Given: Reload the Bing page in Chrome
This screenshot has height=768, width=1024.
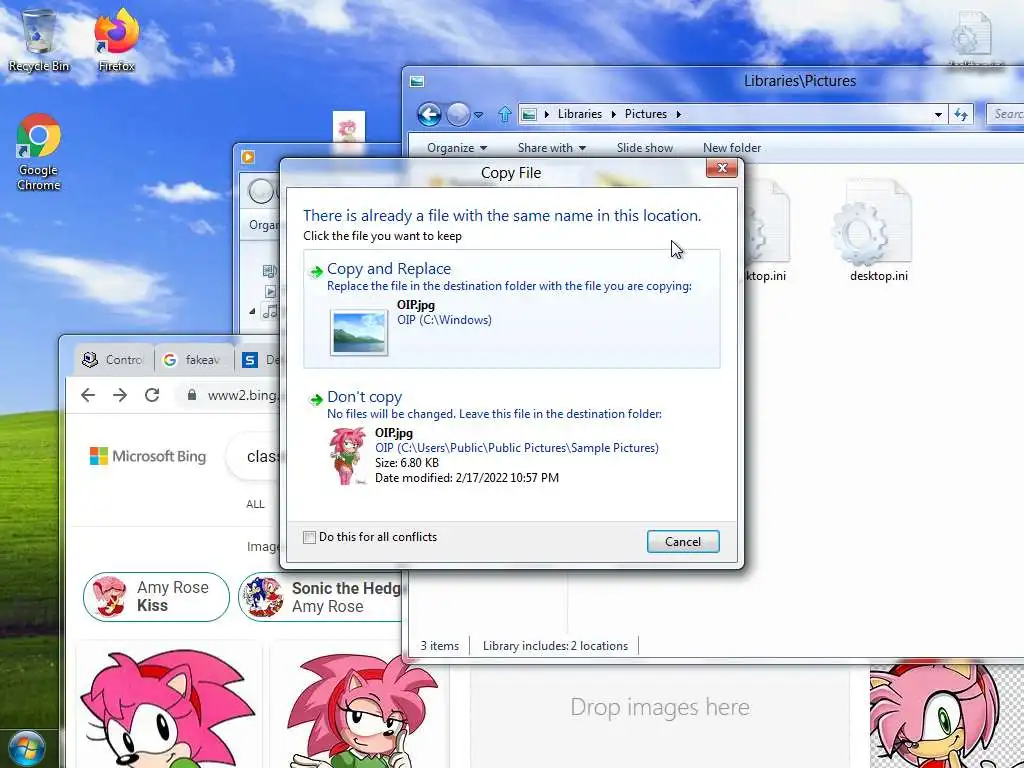Looking at the screenshot, I should pos(152,394).
